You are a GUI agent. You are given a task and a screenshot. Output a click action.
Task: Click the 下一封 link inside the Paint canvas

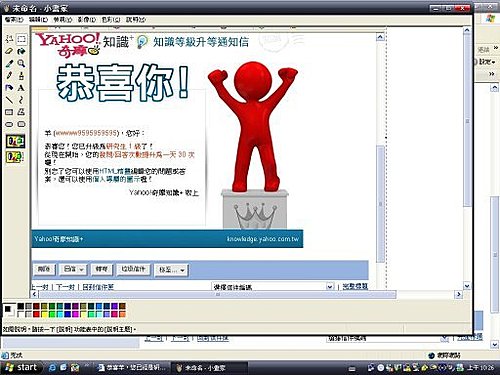point(65,287)
